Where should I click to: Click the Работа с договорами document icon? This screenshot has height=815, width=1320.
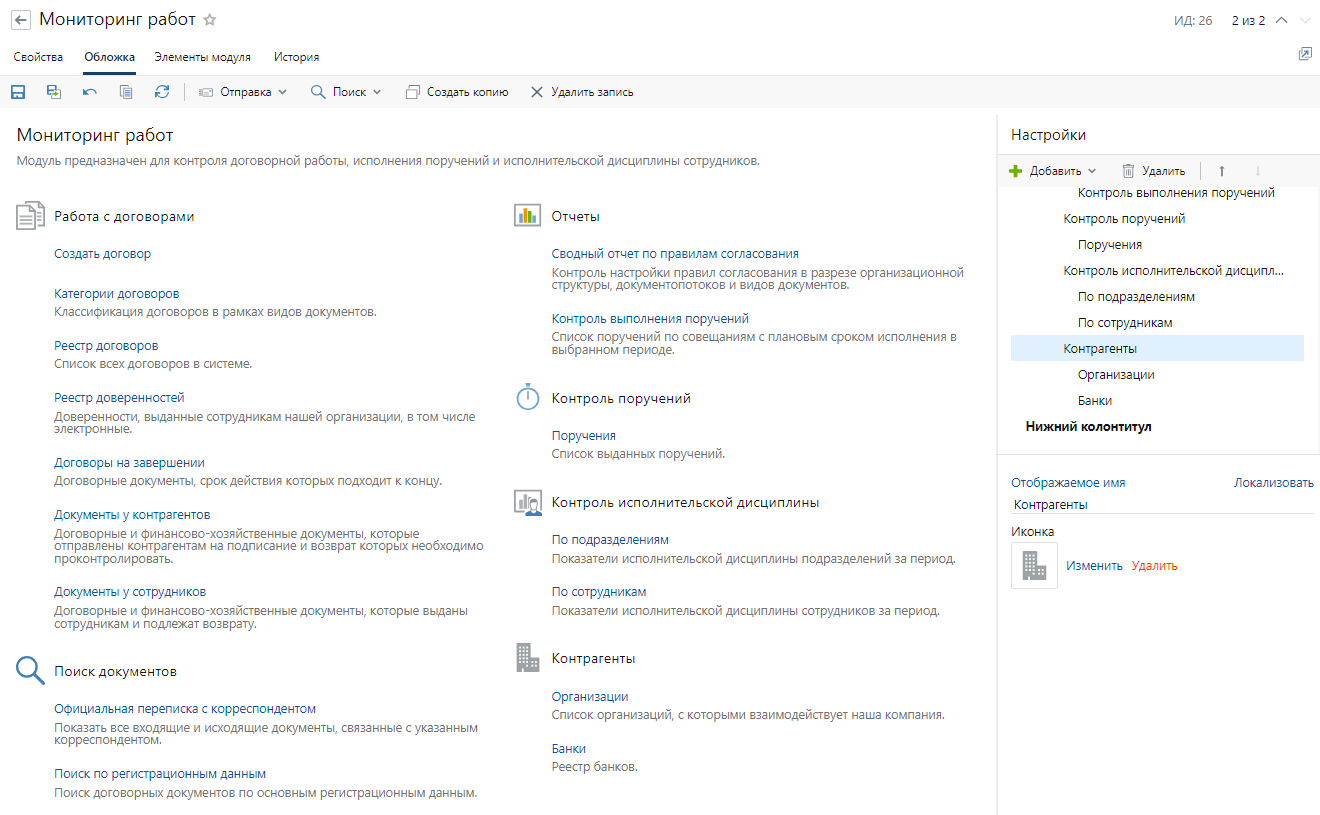pyautogui.click(x=31, y=216)
